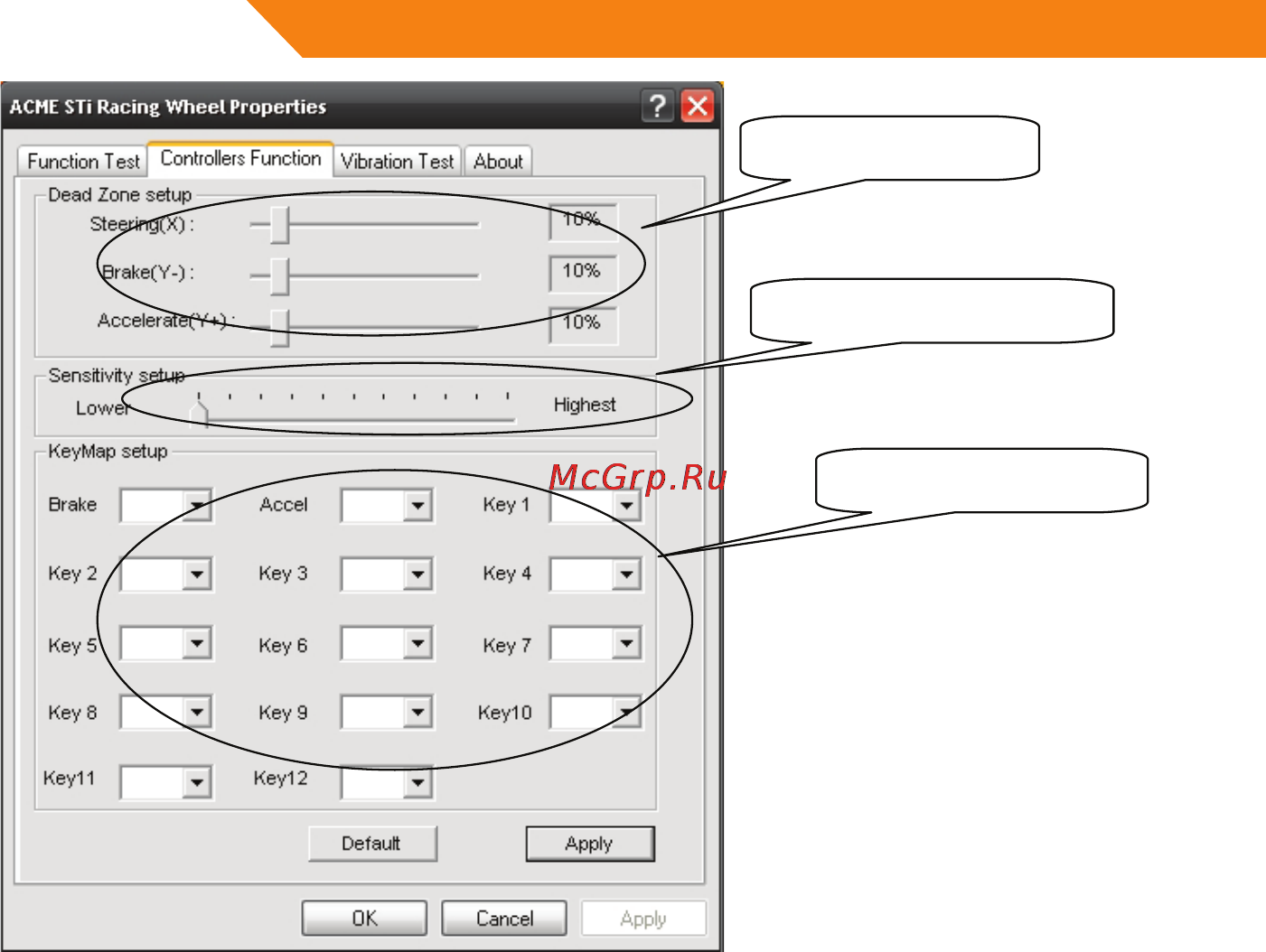Click the Accelerate(Y+) percentage value field
The image size is (1266, 952).
[583, 325]
